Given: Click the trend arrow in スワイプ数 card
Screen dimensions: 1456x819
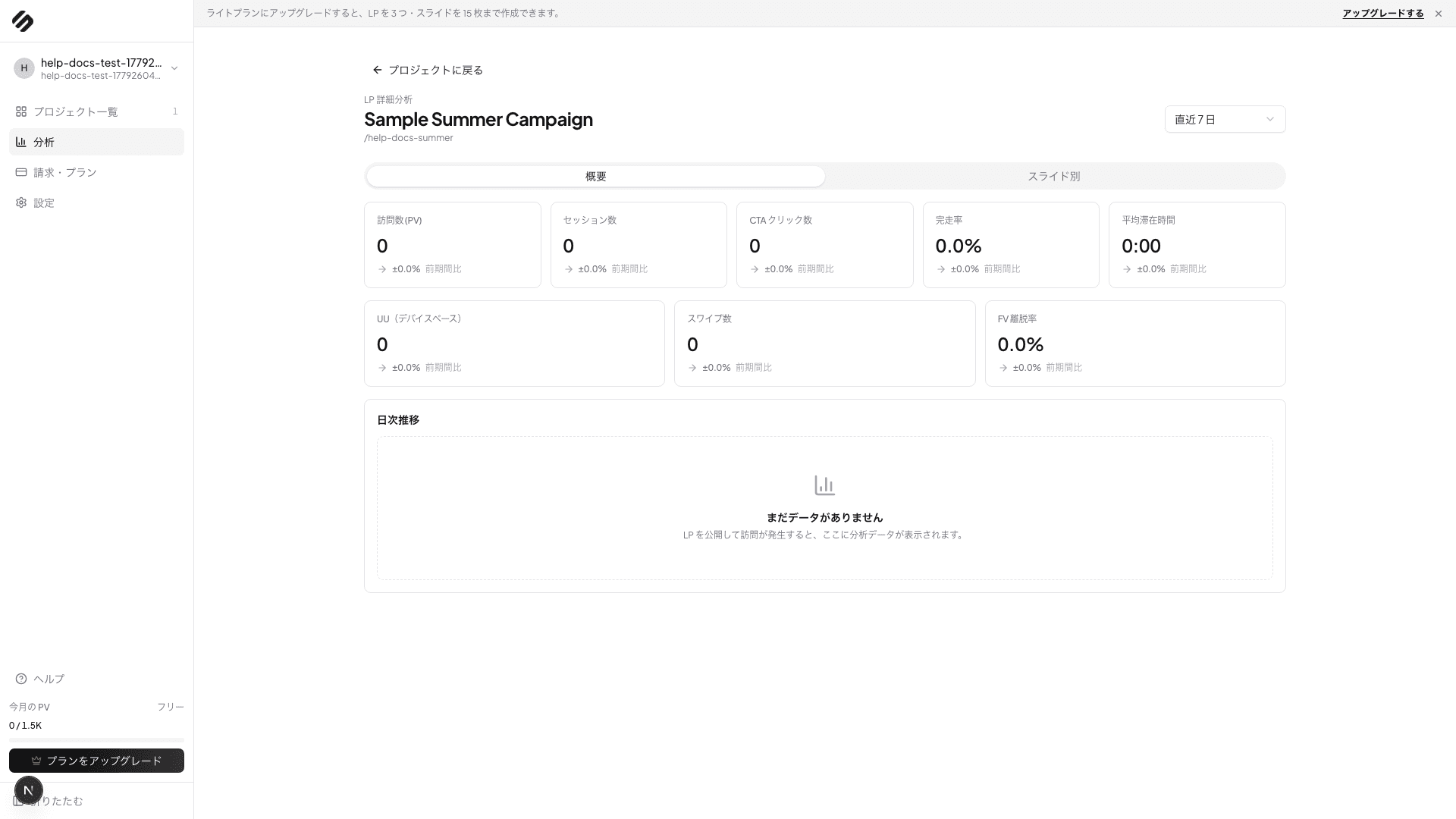Looking at the screenshot, I should click(x=692, y=368).
